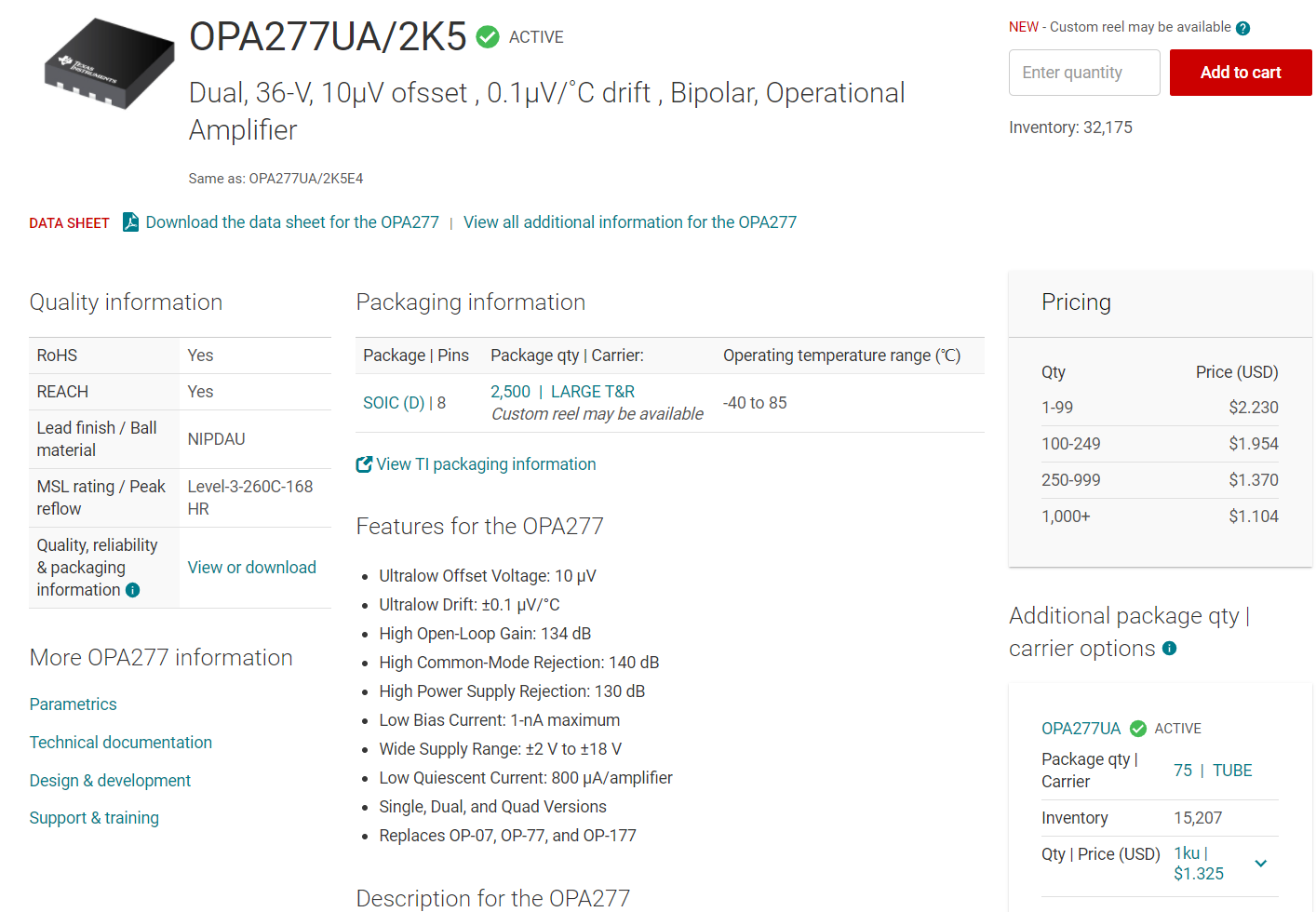Open the custom reel help question icon
Image resolution: width=1316 pixels, height=912 pixels.
[1242, 28]
